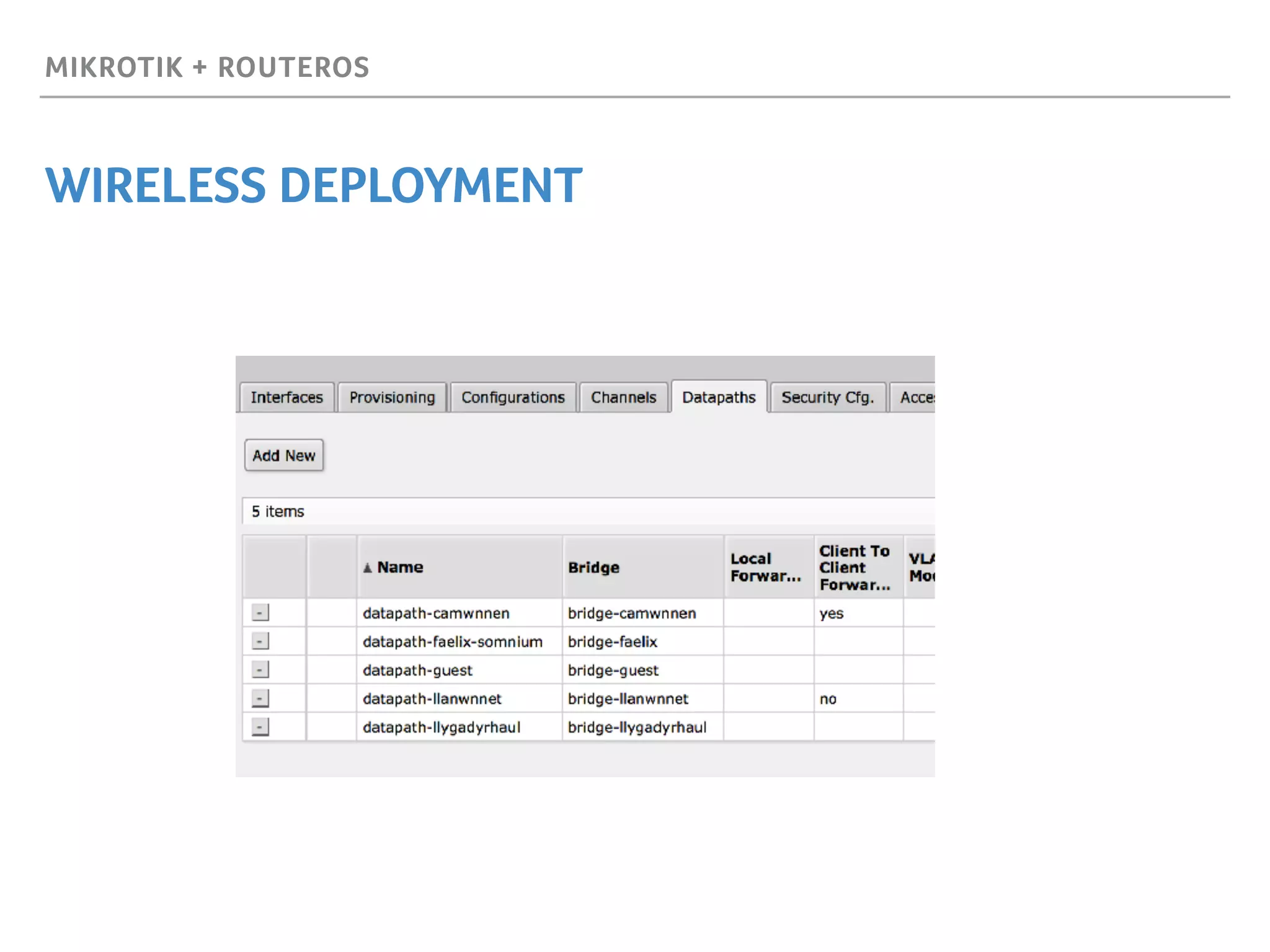Open the Provisioning tab
Image resolution: width=1270 pixels, height=952 pixels.
pos(392,397)
